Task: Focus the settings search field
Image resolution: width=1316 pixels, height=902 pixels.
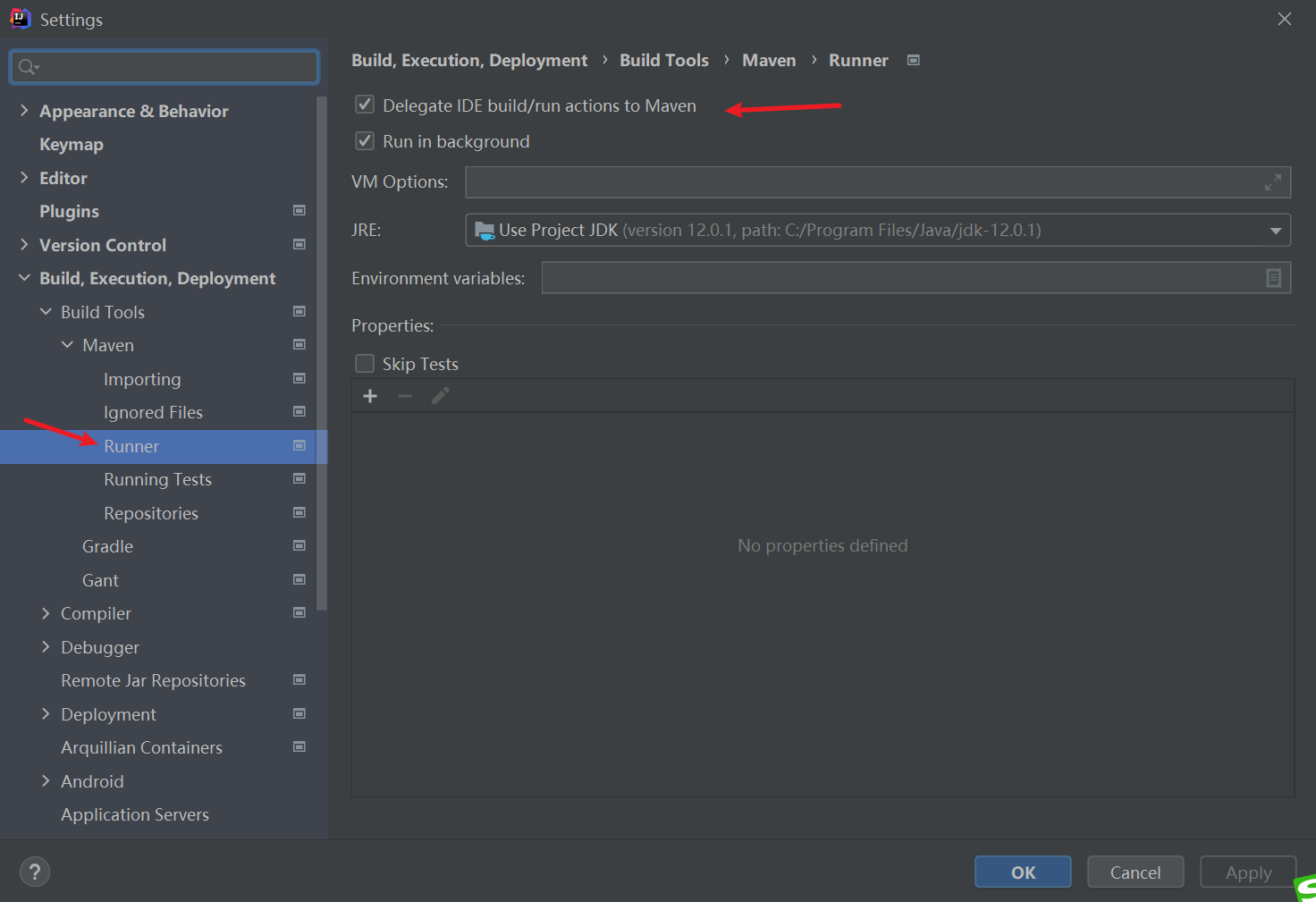Action: click(x=164, y=67)
